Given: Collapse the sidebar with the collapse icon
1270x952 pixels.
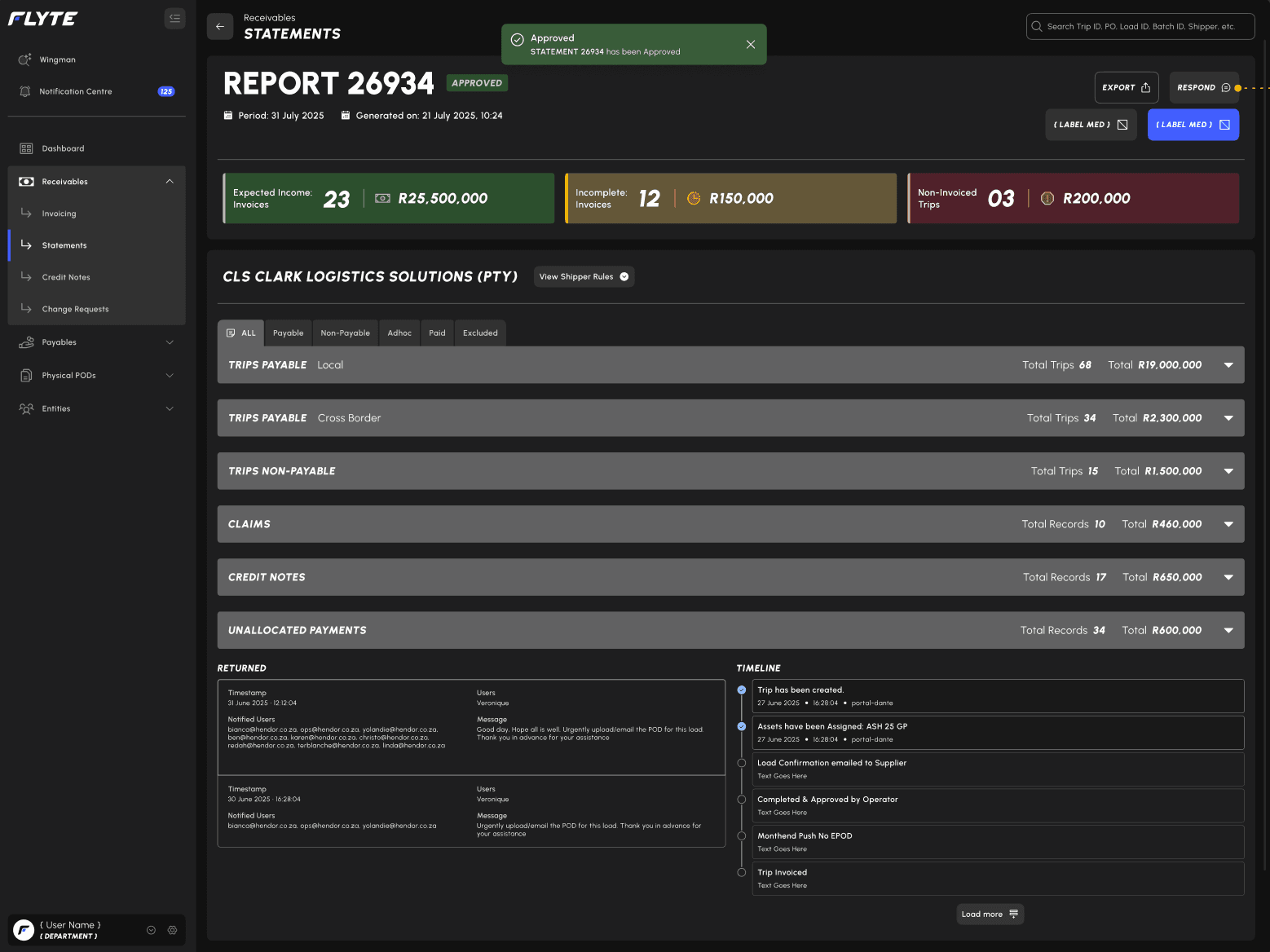Looking at the screenshot, I should coord(174,18).
